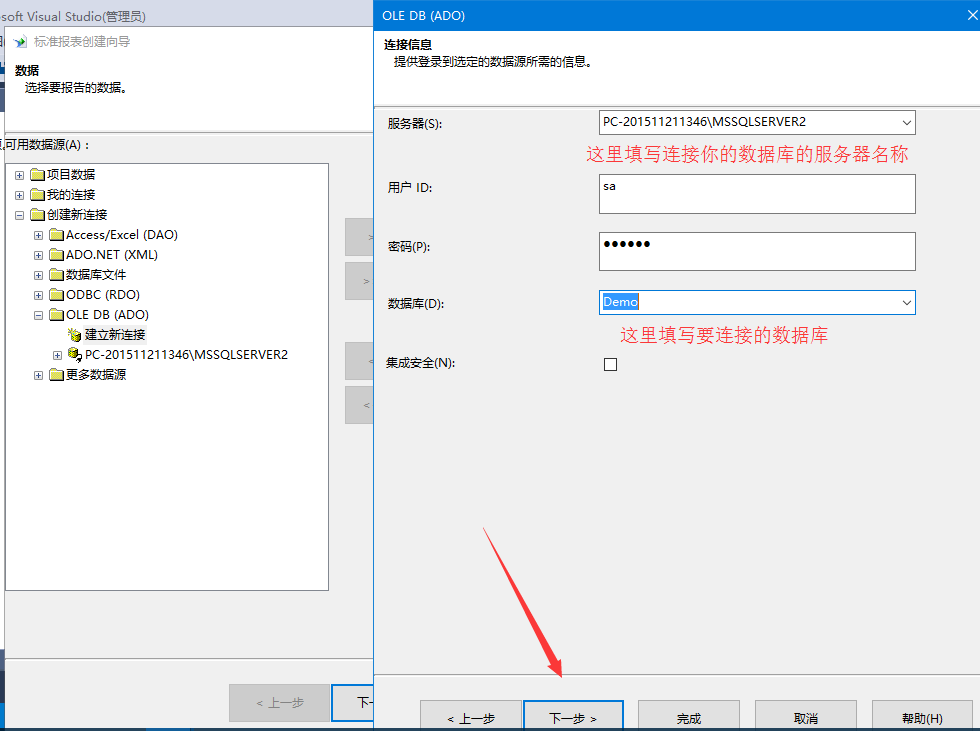Open the 服务器 dropdown list
980x731 pixels.
pos(906,122)
